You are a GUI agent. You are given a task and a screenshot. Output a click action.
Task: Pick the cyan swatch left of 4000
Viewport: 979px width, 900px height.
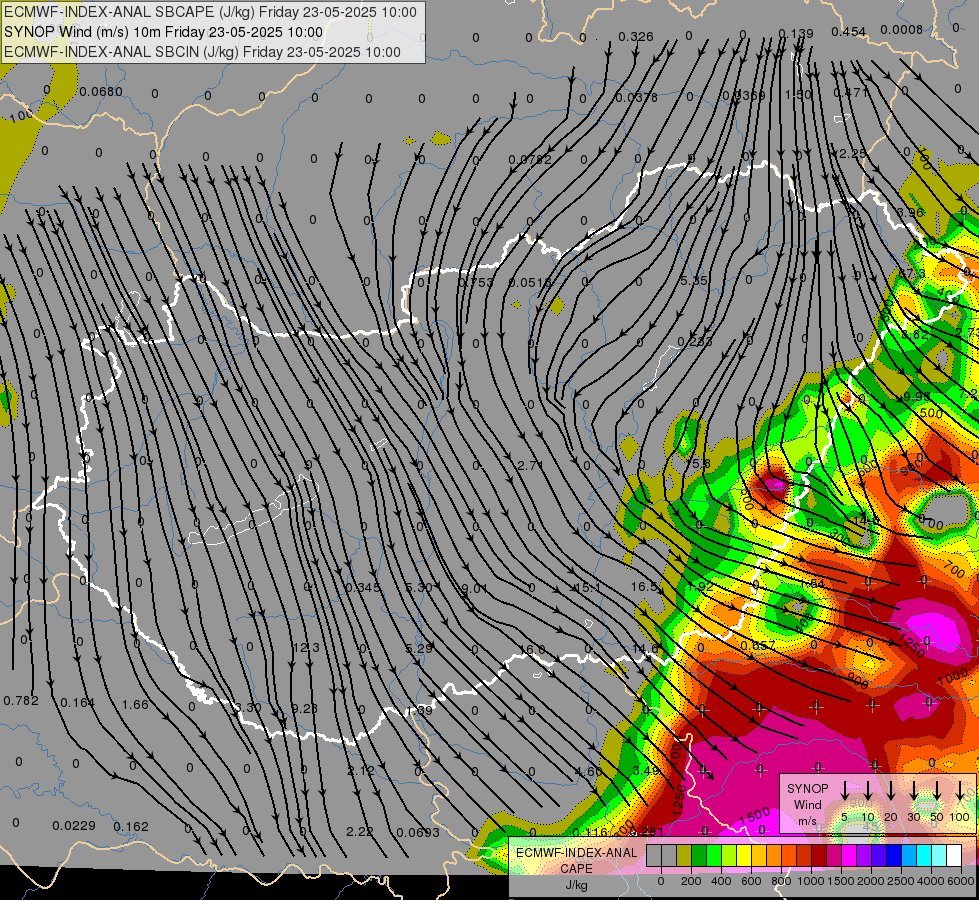pyautogui.click(x=924, y=856)
